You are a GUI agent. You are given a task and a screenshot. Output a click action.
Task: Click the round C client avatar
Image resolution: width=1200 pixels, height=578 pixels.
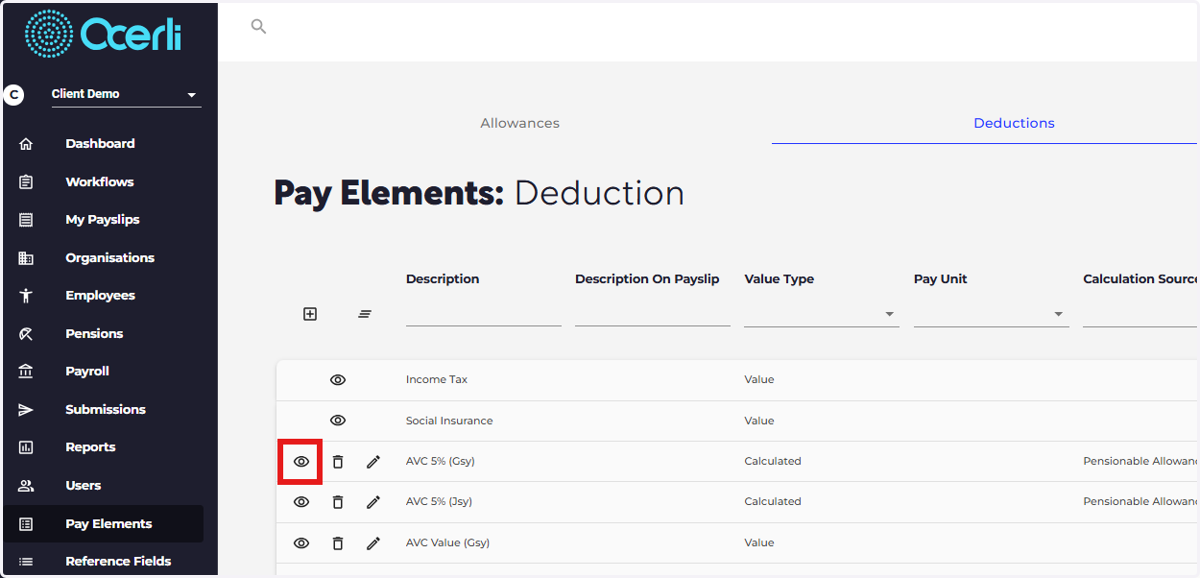pos(13,95)
